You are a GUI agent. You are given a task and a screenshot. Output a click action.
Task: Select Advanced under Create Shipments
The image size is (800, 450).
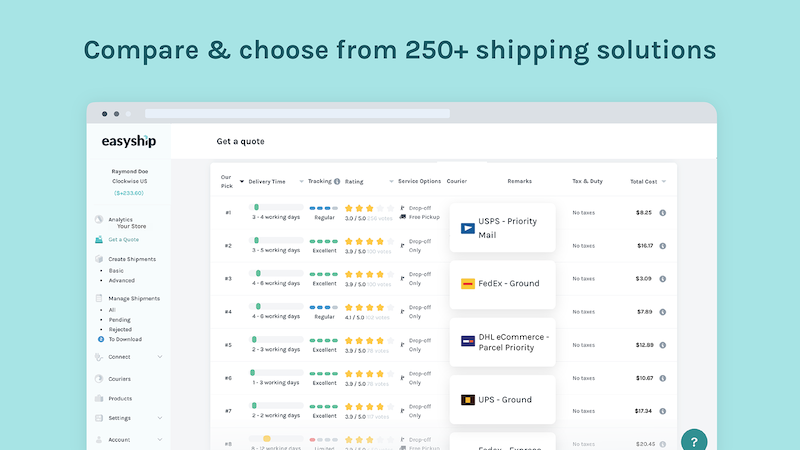(121, 281)
